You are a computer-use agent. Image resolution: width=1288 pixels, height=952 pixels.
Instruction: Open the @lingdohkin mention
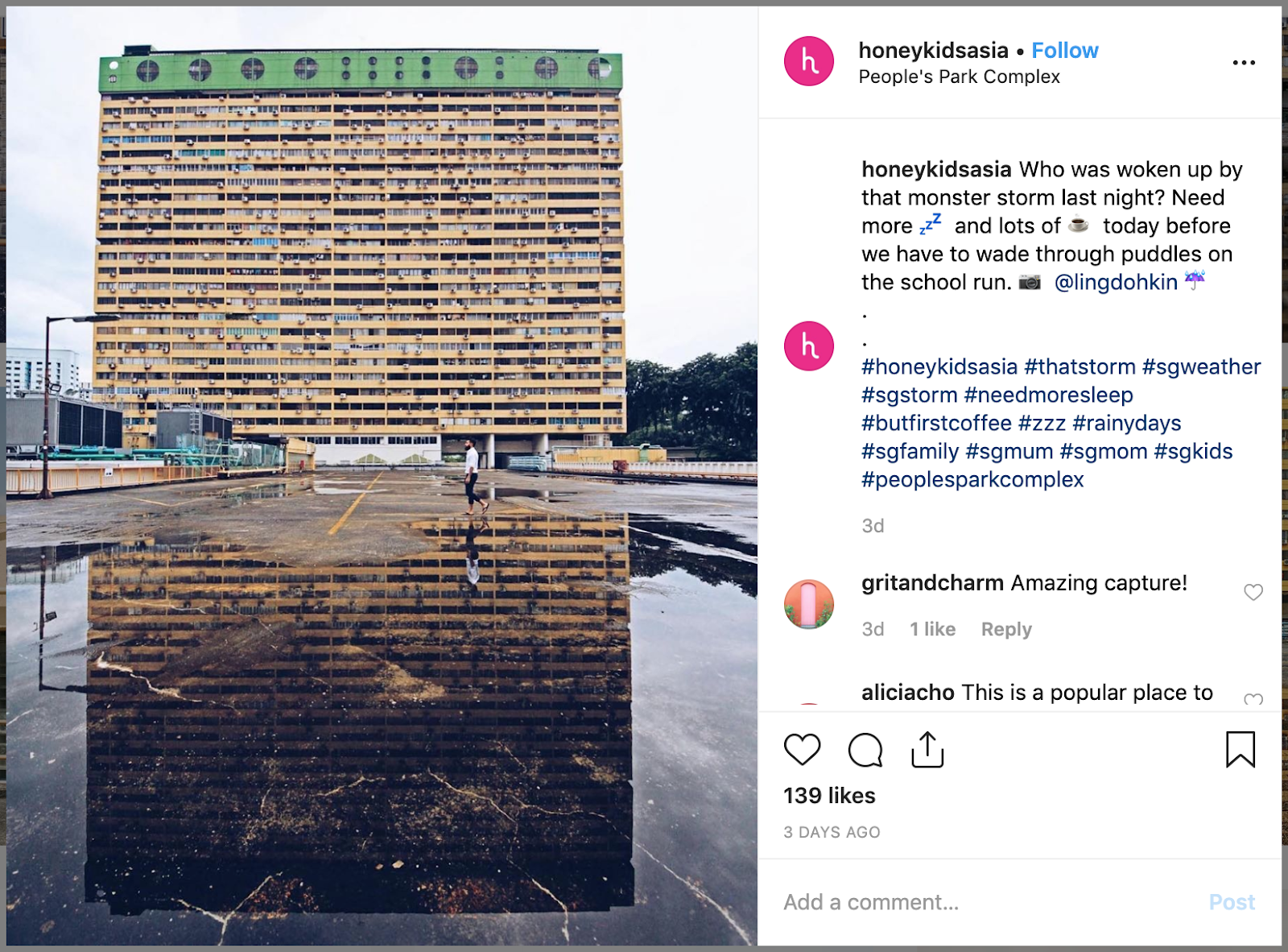[1116, 282]
